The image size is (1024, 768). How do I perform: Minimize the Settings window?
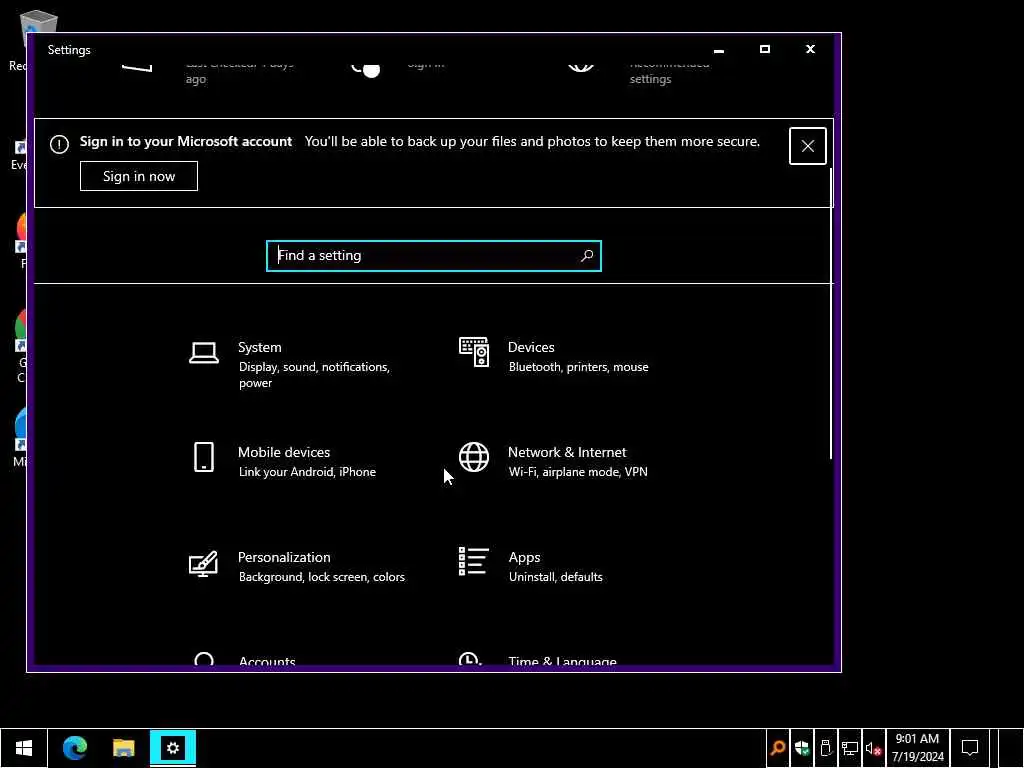(x=719, y=50)
